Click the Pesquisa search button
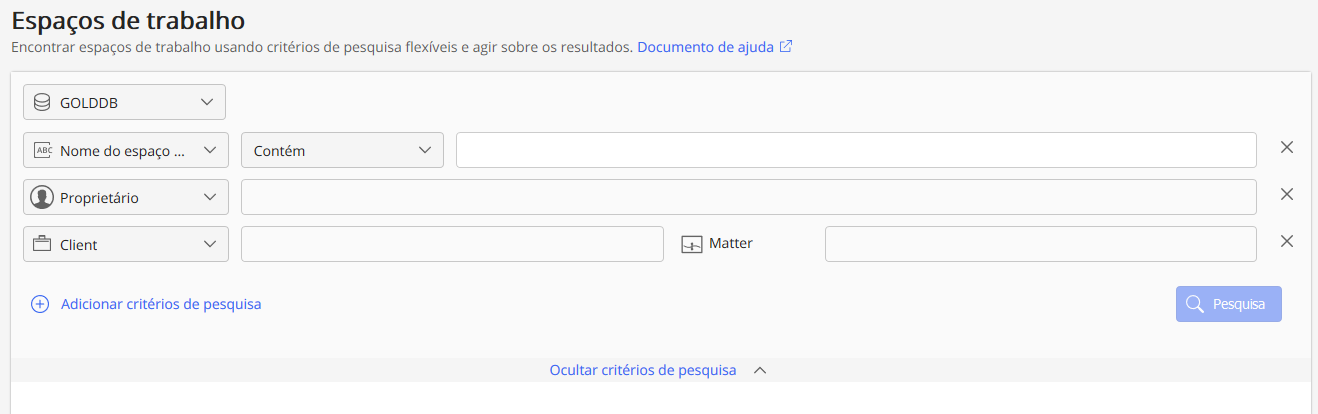Screen dimensions: 1318x414 point(1228,304)
